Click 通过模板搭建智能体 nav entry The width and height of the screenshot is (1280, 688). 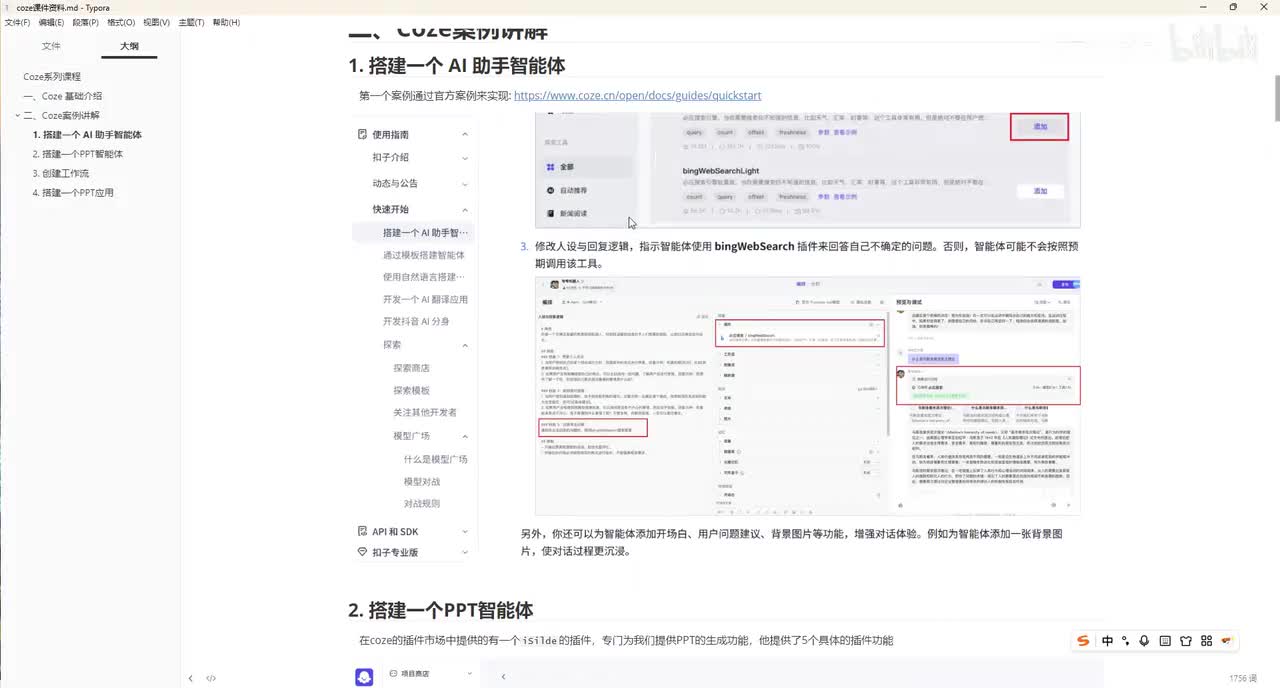tap(423, 255)
